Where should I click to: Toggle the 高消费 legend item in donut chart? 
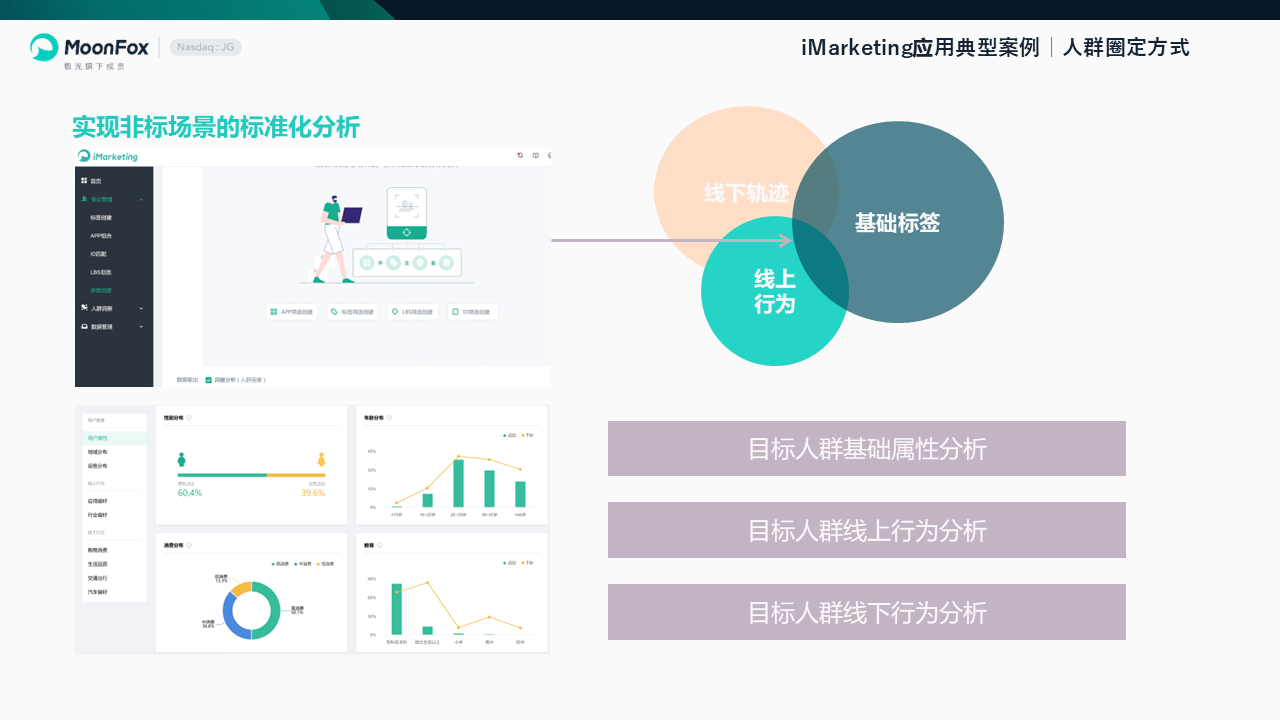click(279, 564)
